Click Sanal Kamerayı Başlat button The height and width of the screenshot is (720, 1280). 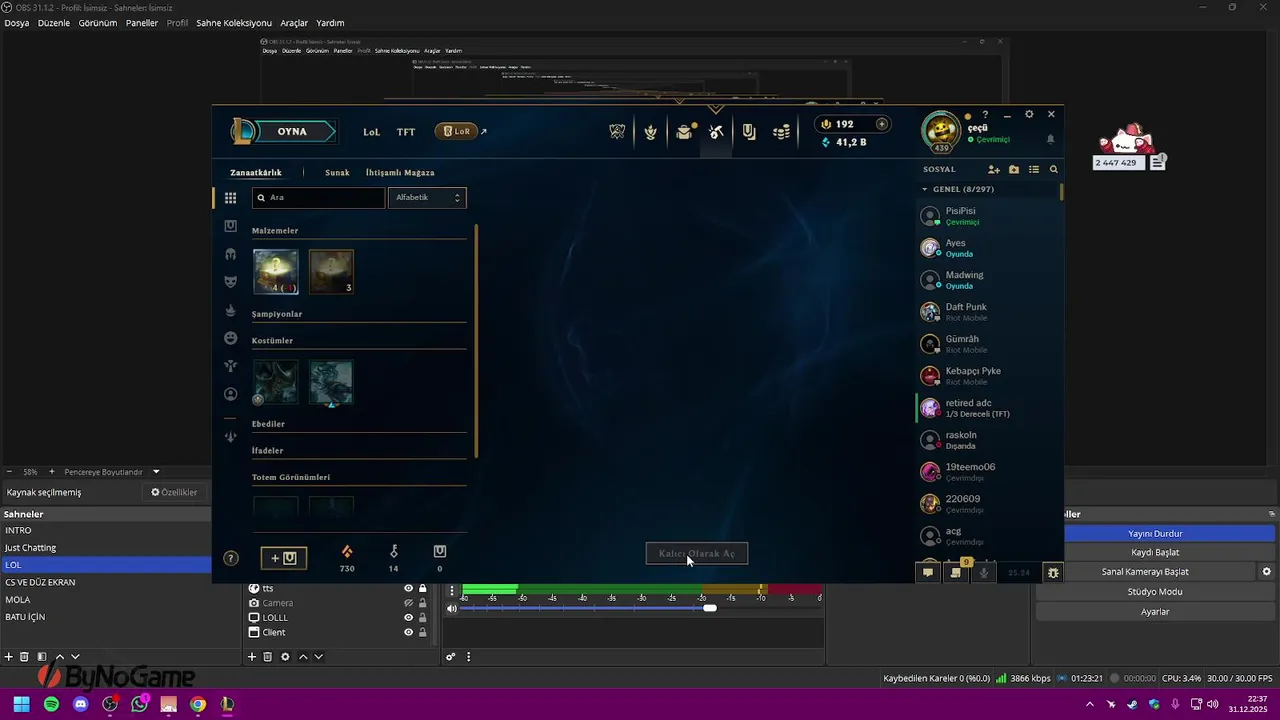[x=1145, y=572]
